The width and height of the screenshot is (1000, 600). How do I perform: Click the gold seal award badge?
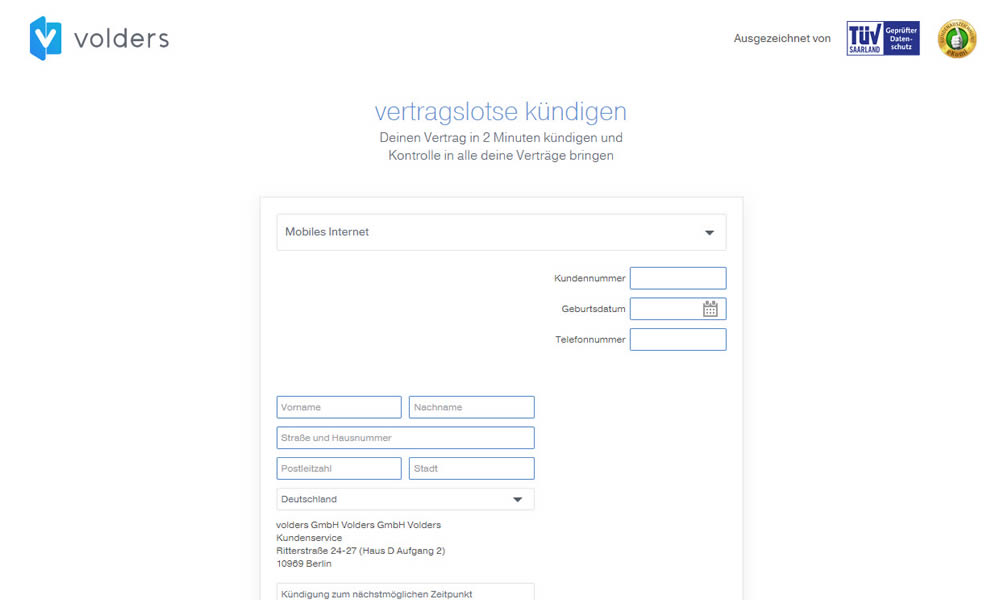coord(956,39)
